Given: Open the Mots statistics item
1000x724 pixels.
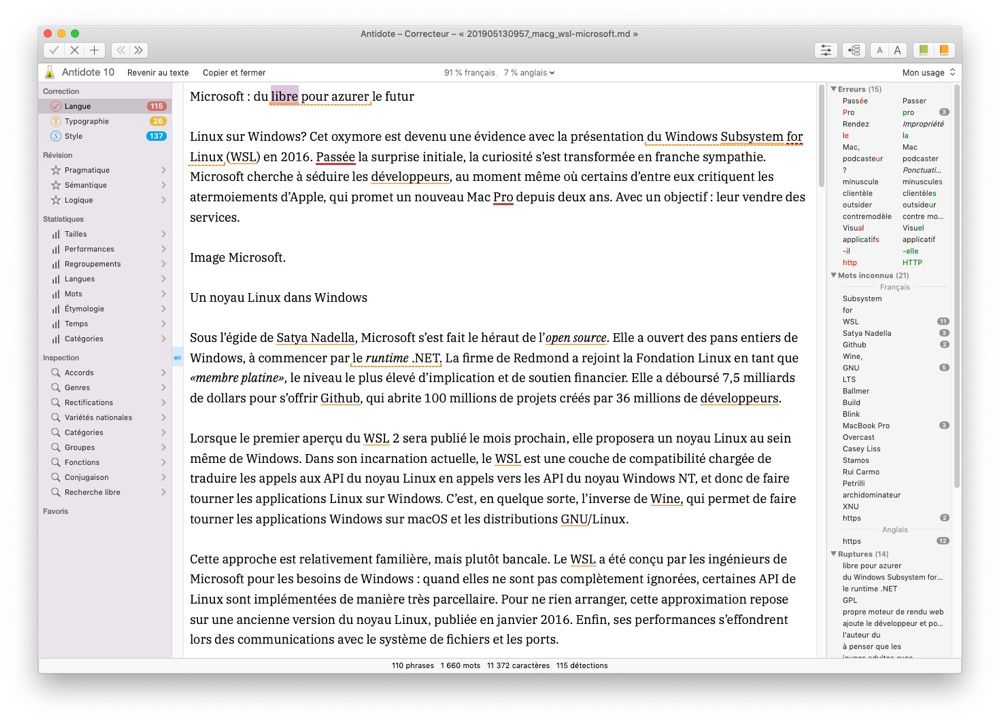Looking at the screenshot, I should [x=105, y=294].
